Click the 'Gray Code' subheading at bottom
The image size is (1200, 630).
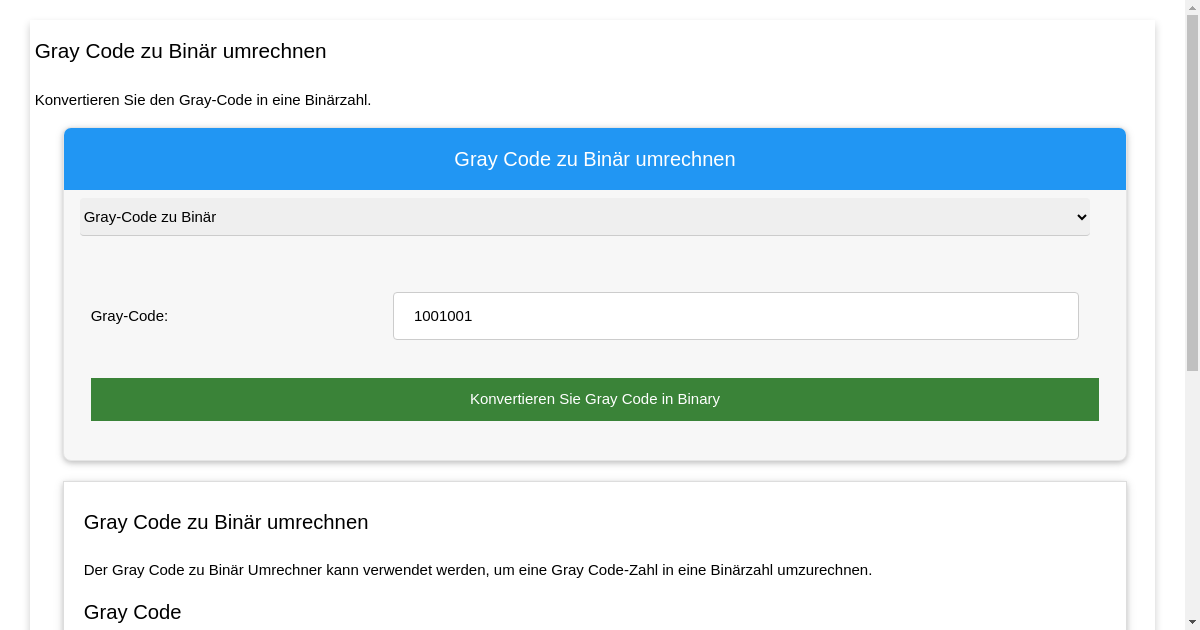tap(133, 612)
